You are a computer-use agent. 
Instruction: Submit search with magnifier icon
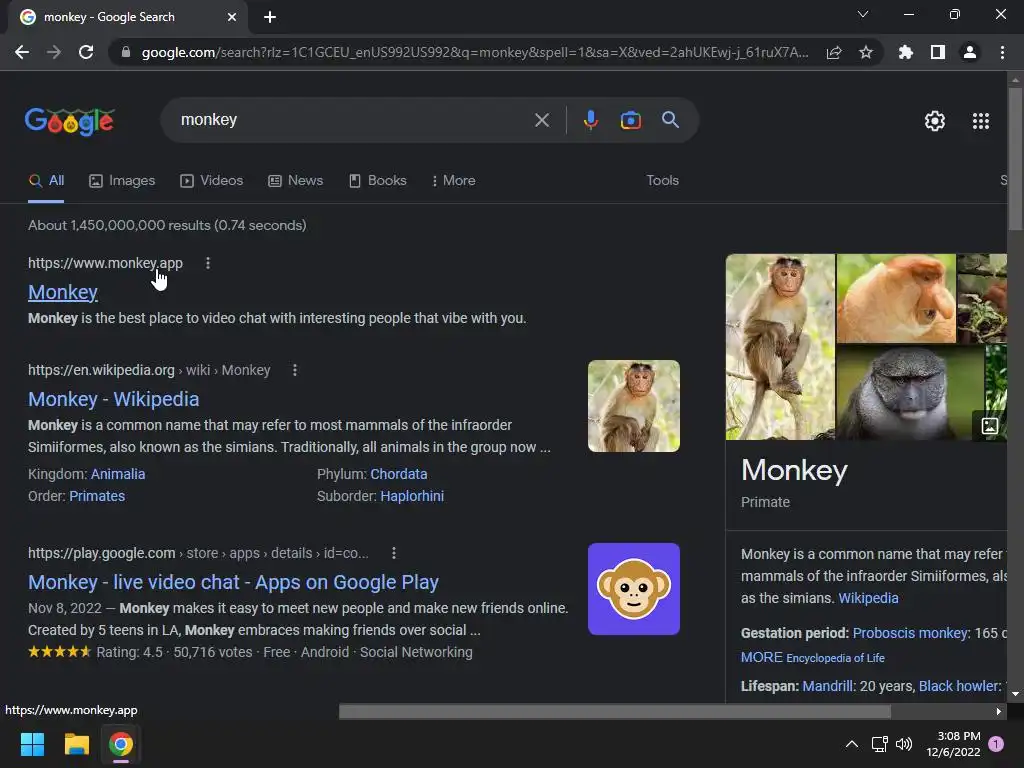(x=671, y=120)
